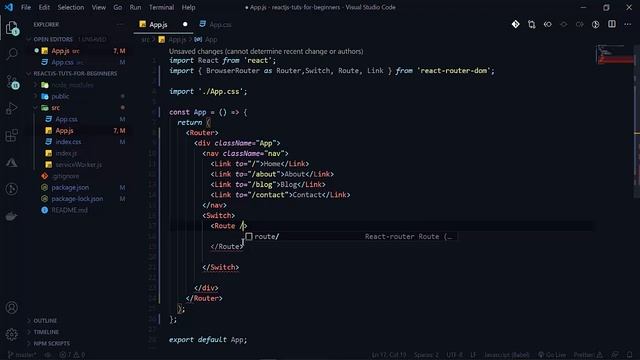Open the Source Control view
Viewport: 640px width, 360px height.
pyautogui.click(x=12, y=82)
